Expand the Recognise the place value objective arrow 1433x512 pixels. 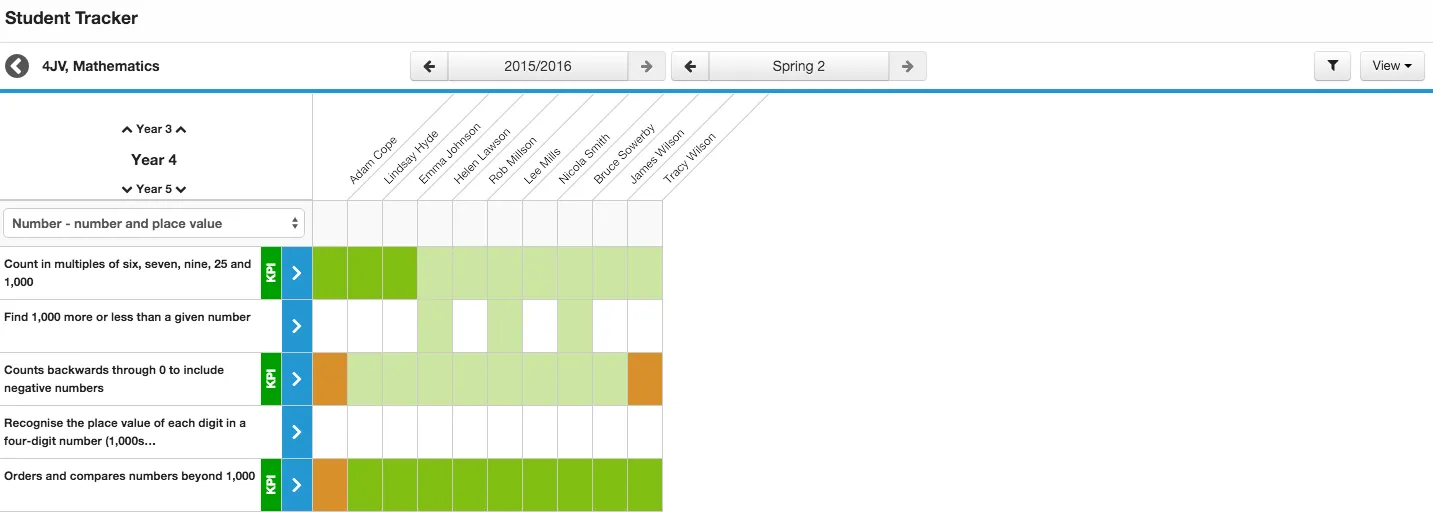click(x=296, y=432)
